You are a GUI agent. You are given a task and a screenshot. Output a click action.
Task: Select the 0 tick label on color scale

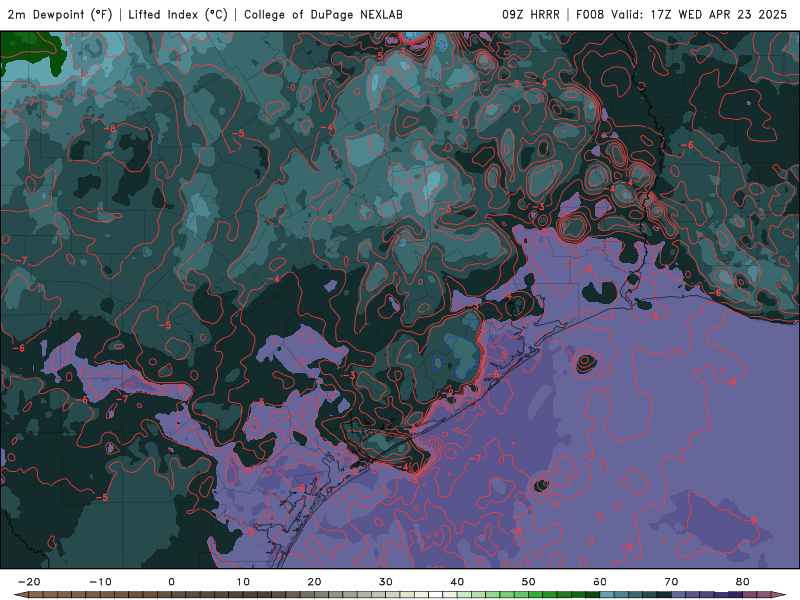pyautogui.click(x=171, y=582)
